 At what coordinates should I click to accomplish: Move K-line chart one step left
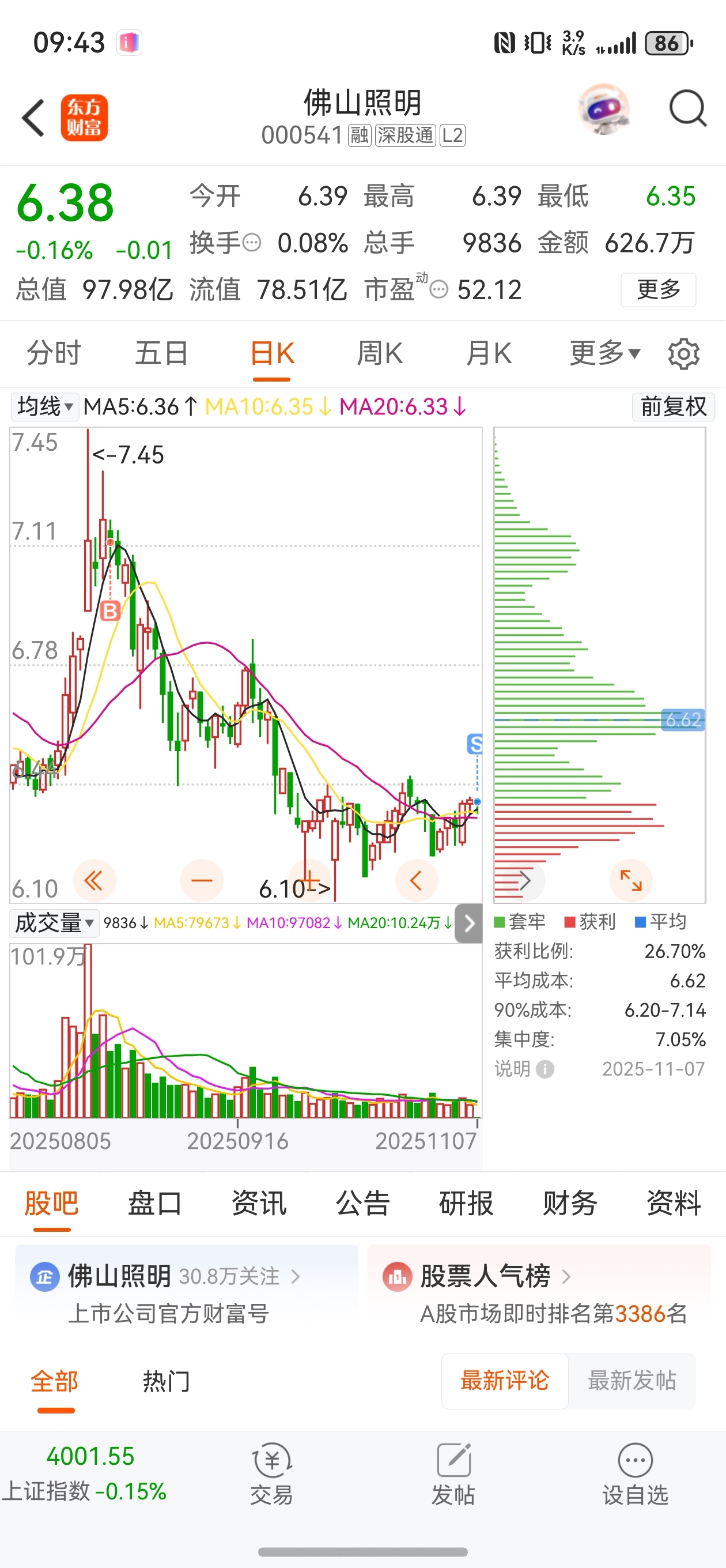416,880
